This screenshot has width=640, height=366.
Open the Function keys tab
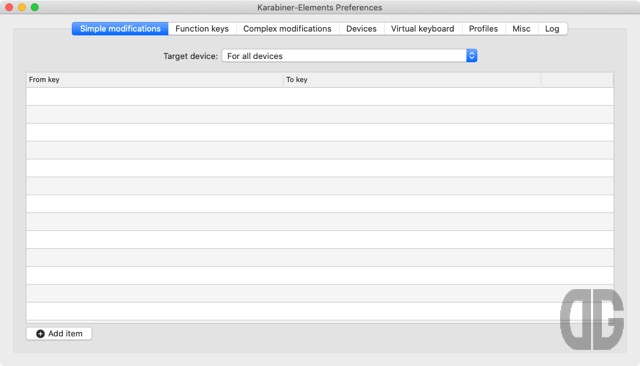202,29
